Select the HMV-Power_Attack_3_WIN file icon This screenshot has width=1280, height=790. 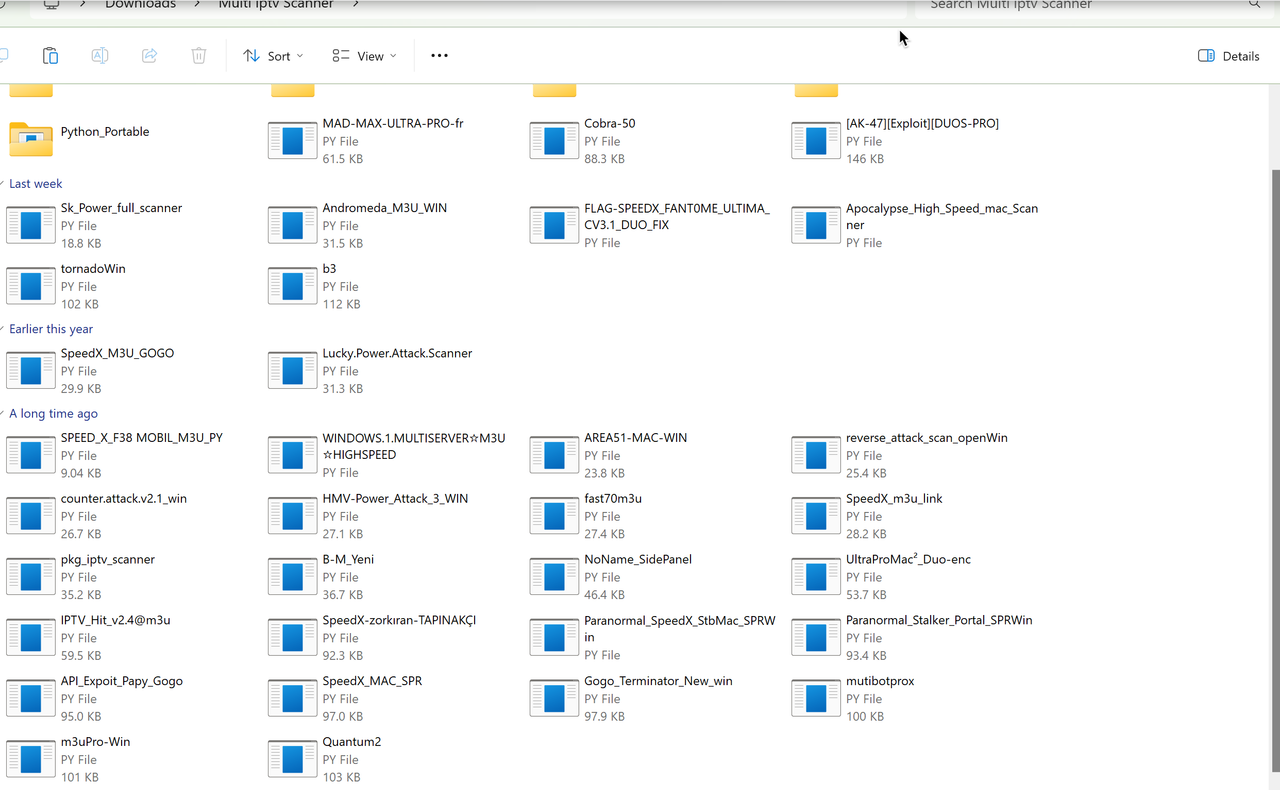coord(293,516)
